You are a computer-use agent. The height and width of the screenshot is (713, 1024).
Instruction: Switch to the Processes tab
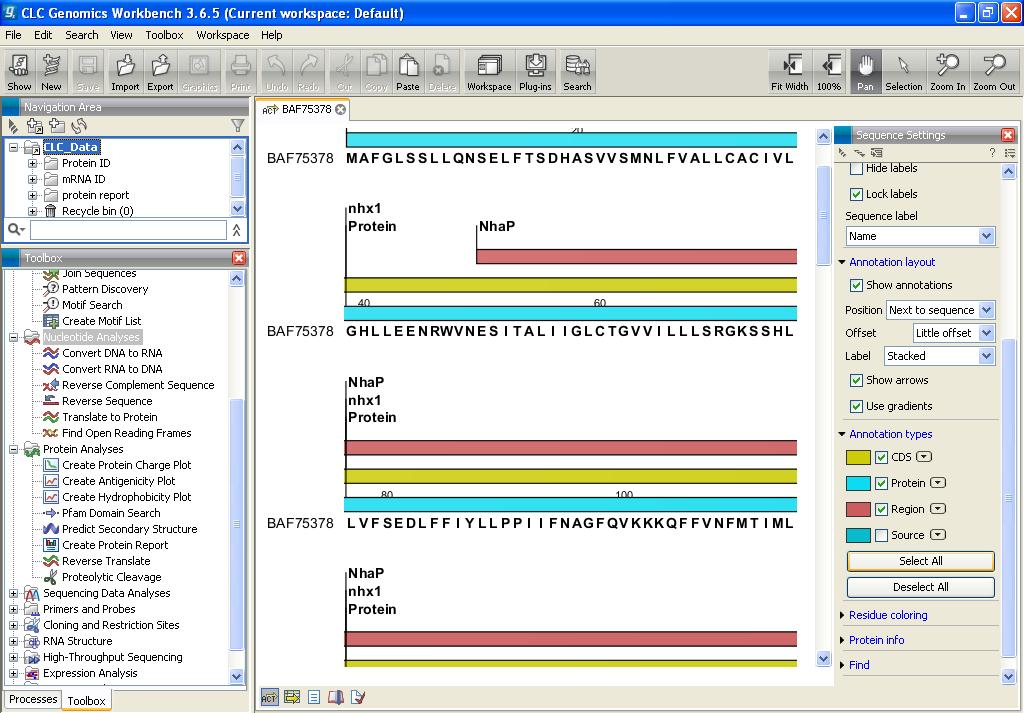33,699
